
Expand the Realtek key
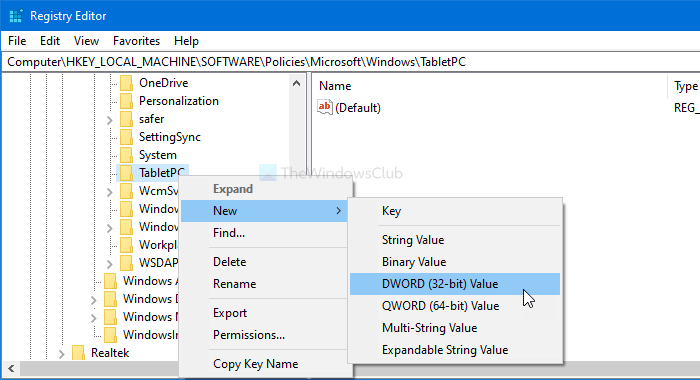coord(62,354)
